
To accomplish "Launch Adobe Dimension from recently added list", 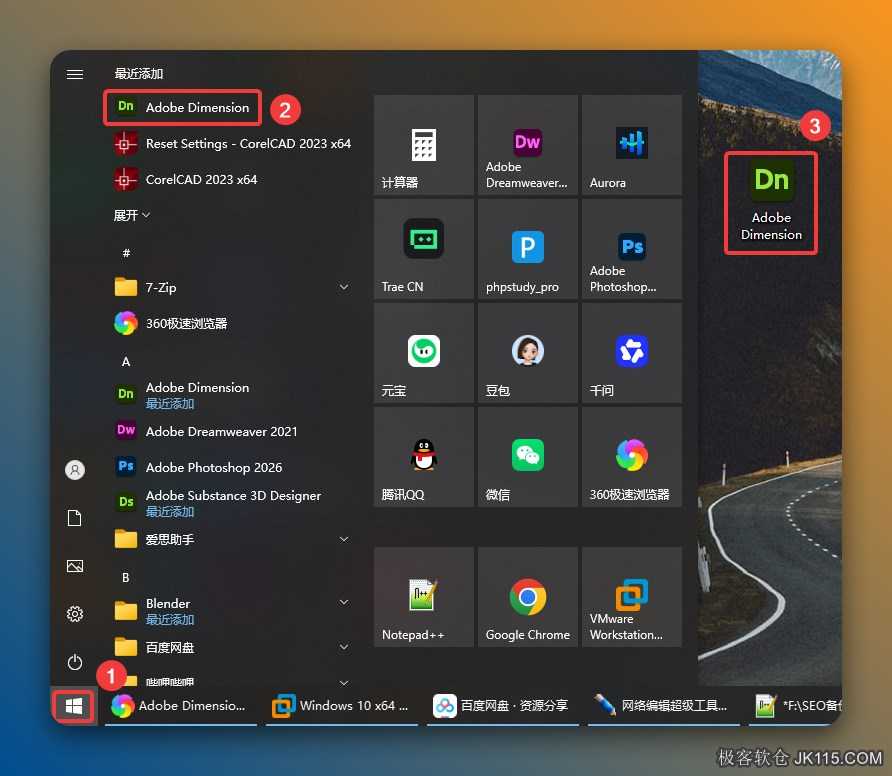I will point(183,107).
